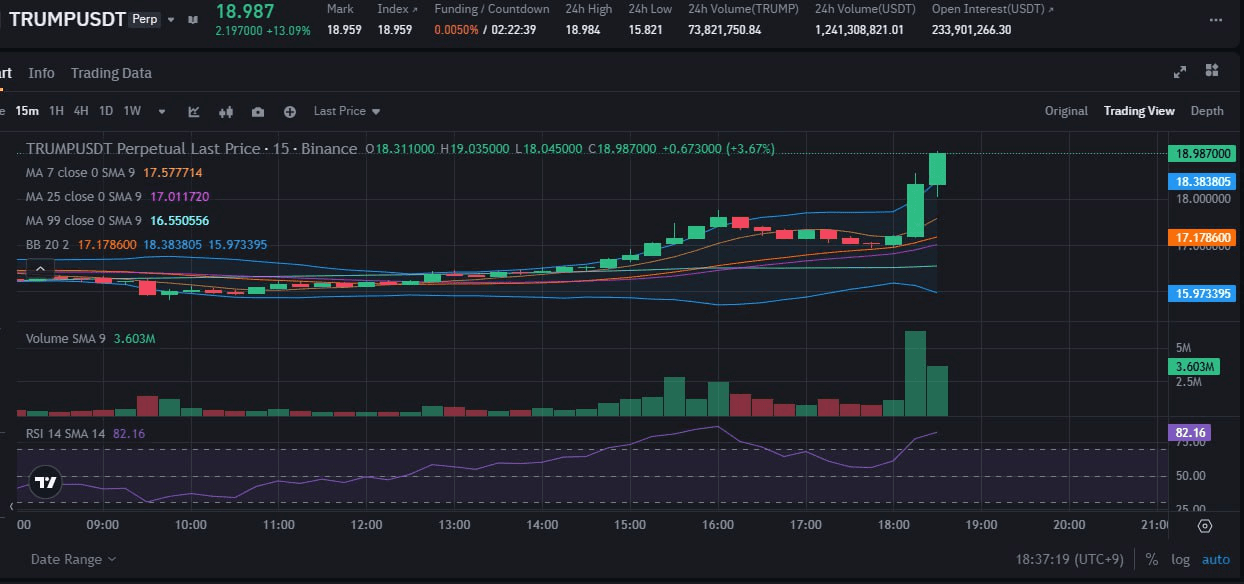
Task: Click the Mark price label
Action: pyautogui.click(x=340, y=9)
